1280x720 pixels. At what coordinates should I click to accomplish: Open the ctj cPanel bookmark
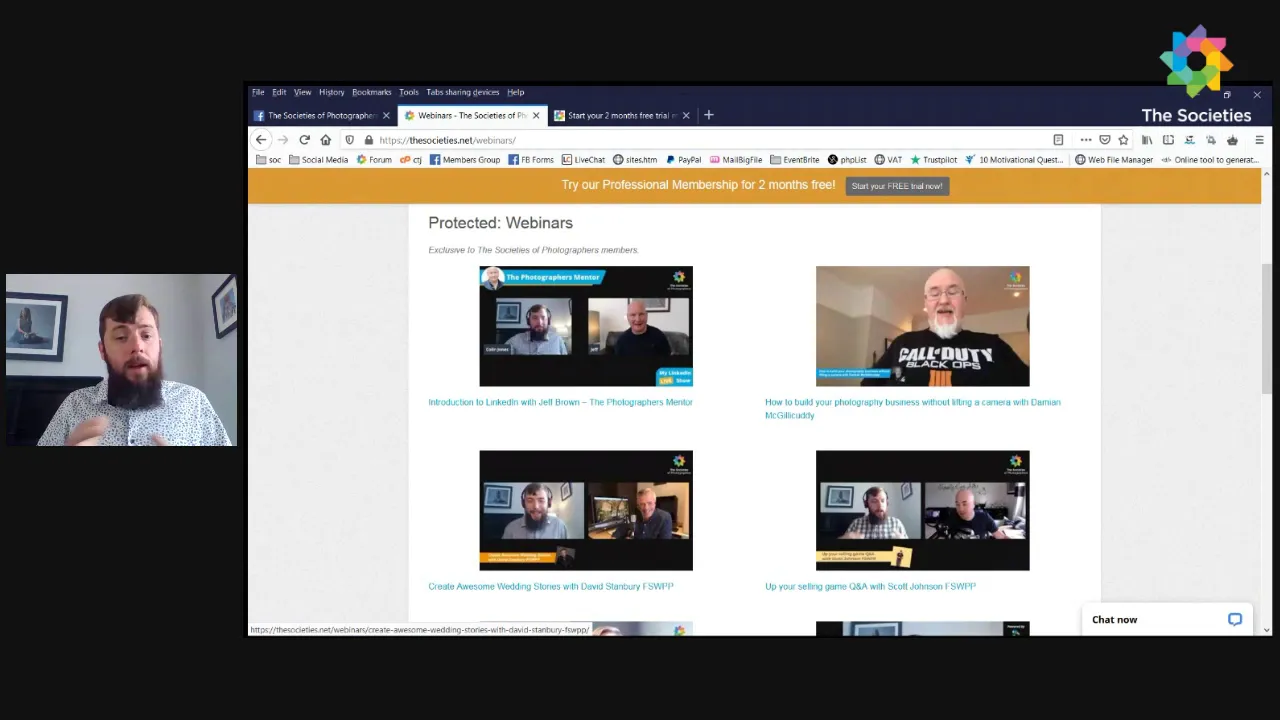[411, 160]
